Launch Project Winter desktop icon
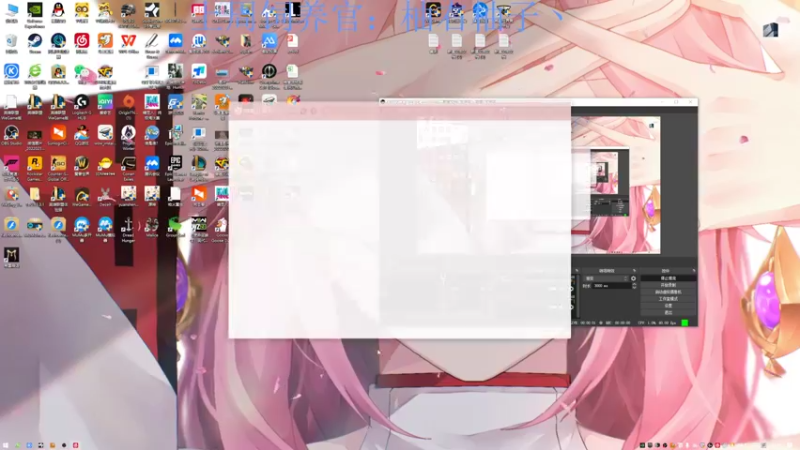 129,137
